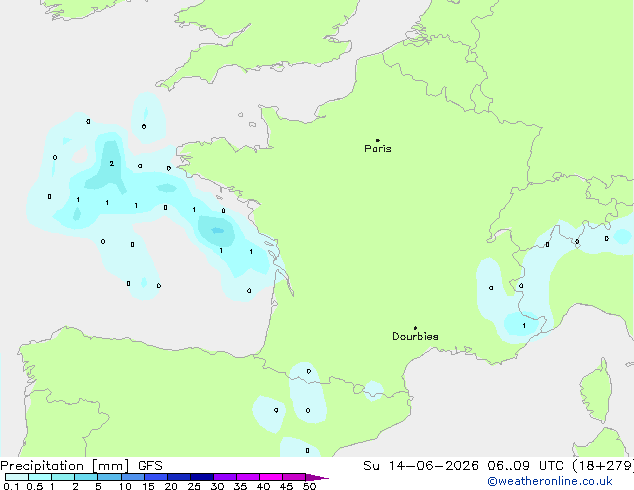Click the legend label '0.1'
The image size is (634, 490).
coord(11,486)
